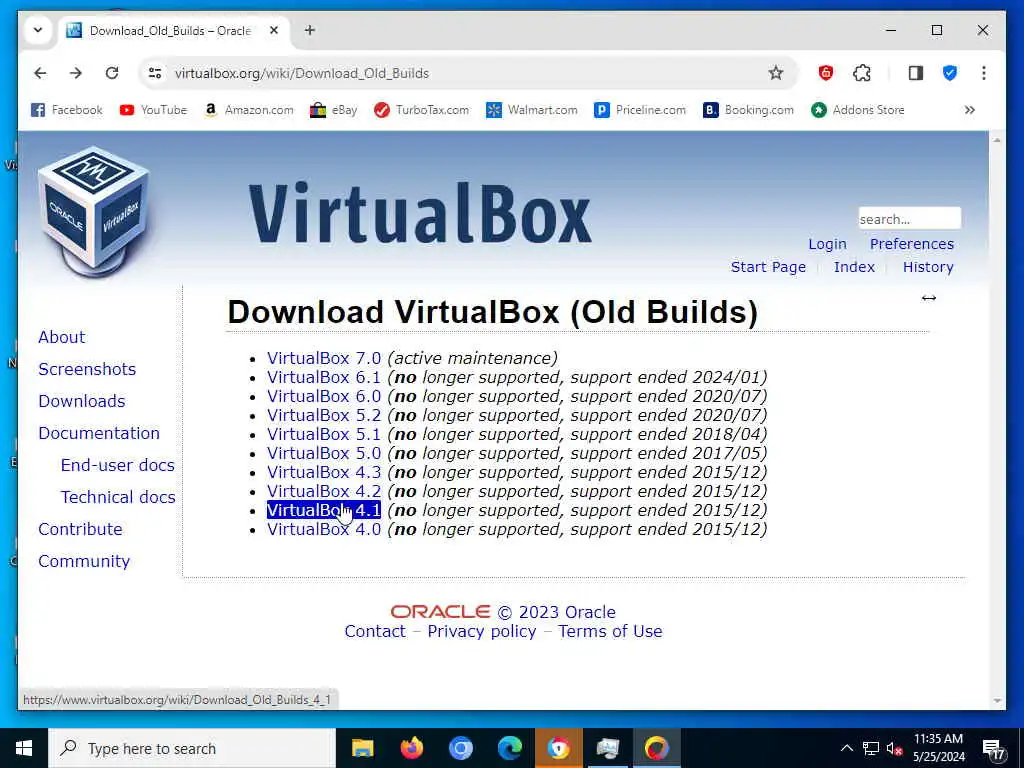The height and width of the screenshot is (768, 1024).
Task: Open the Addons Store bookmark
Action: (x=857, y=110)
